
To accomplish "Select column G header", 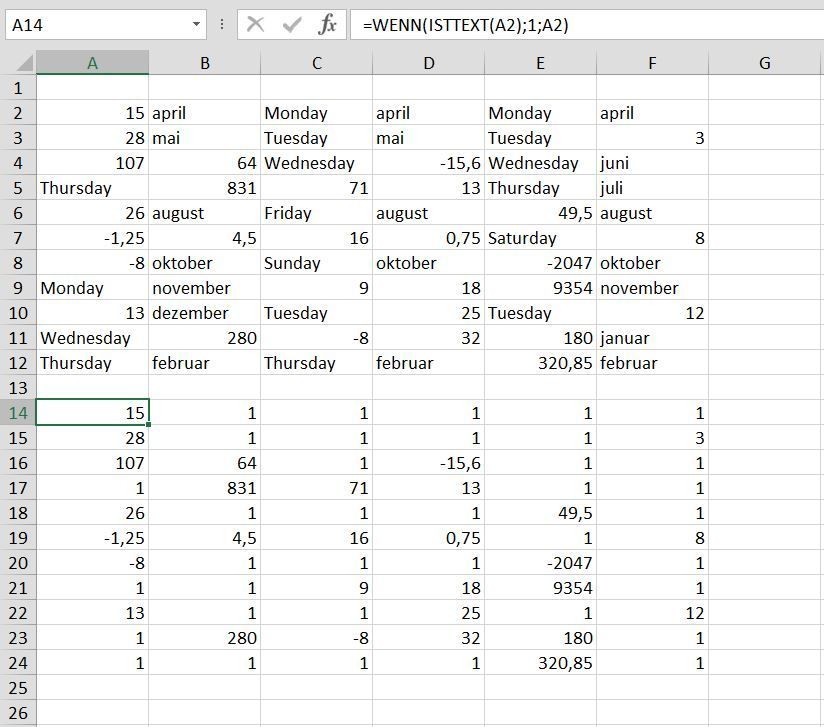I will [765, 63].
